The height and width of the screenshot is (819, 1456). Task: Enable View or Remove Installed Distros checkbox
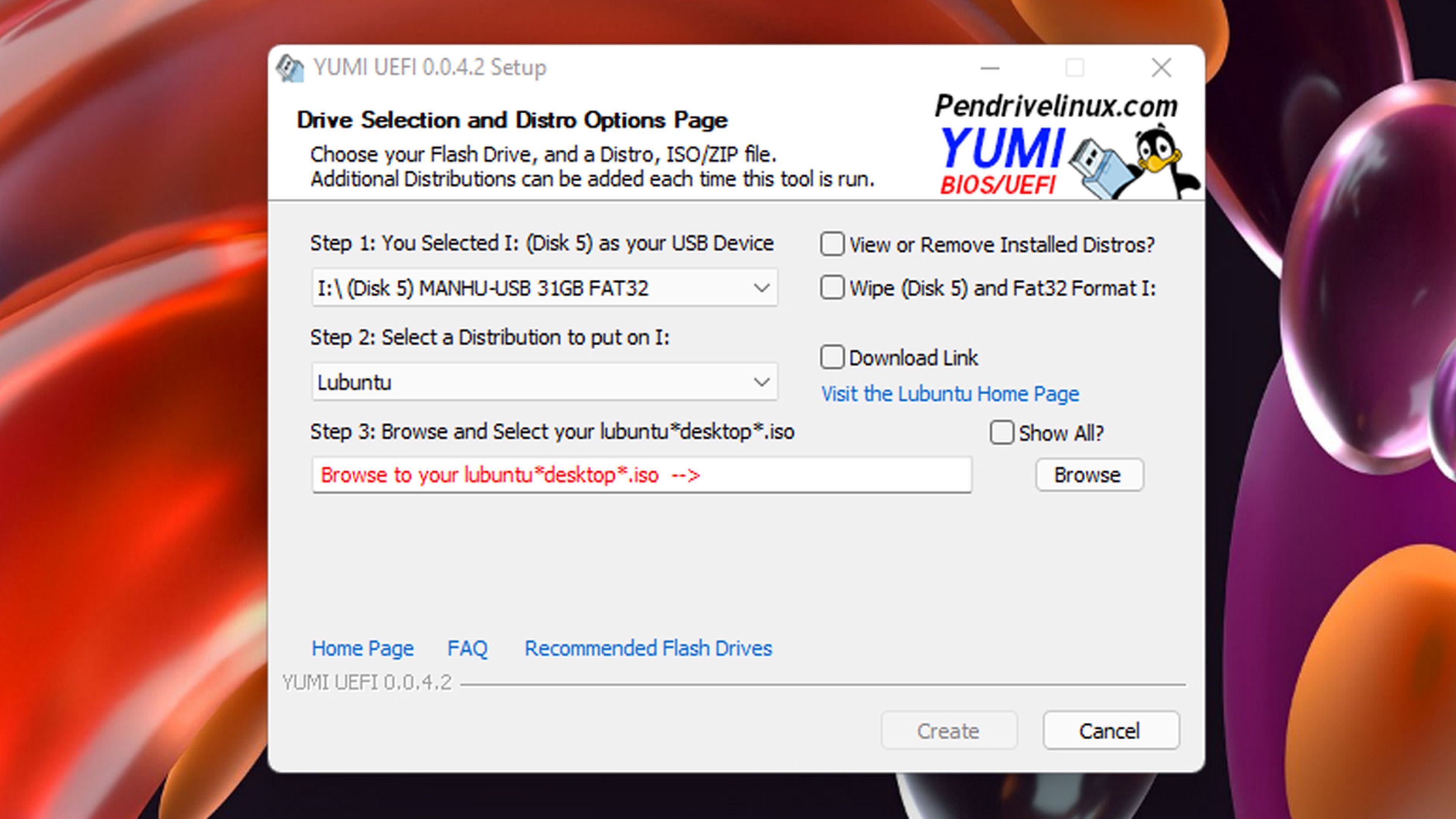pyautogui.click(x=832, y=244)
